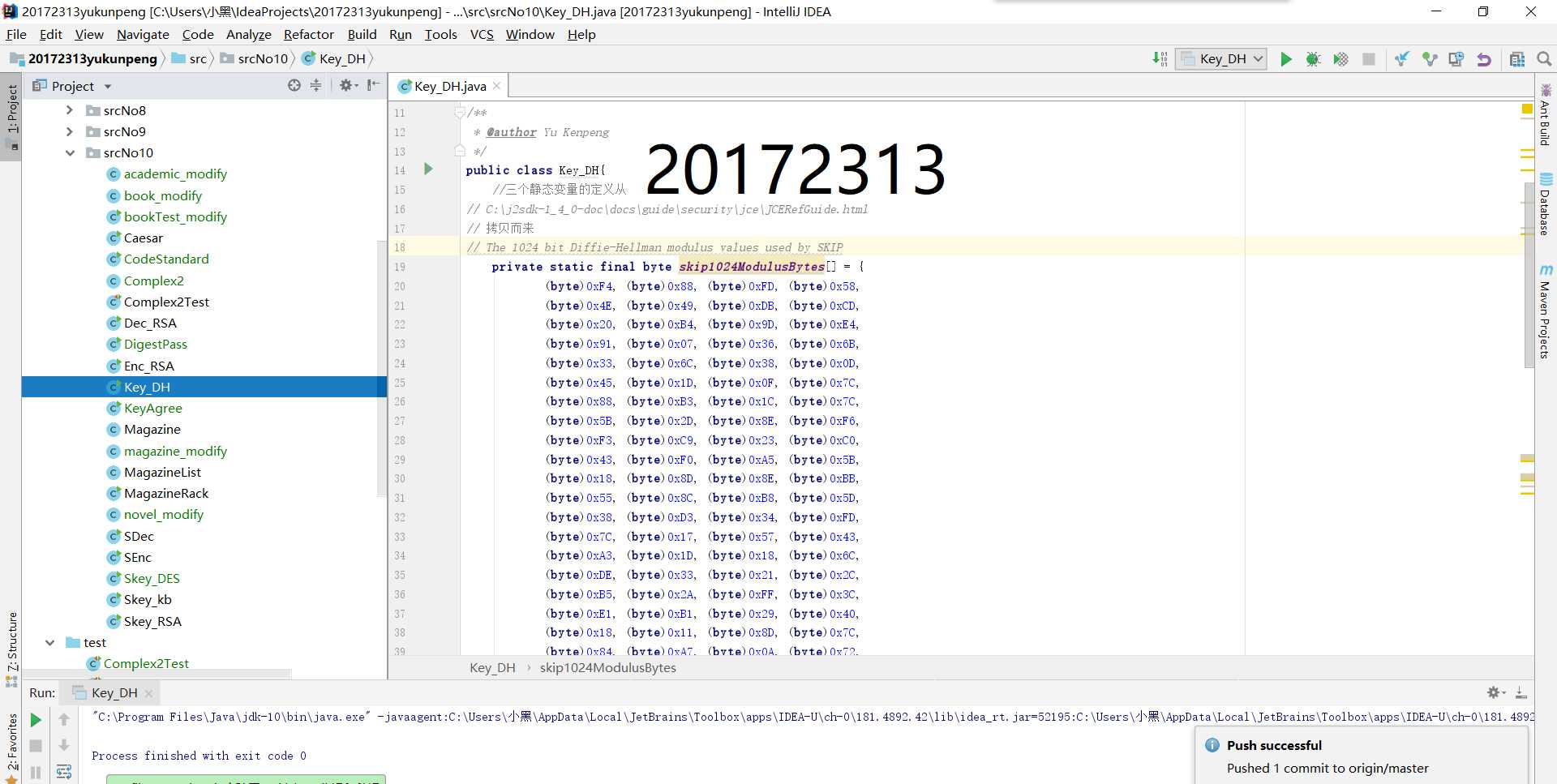Click Update Project VCS icon

pos(1402,59)
